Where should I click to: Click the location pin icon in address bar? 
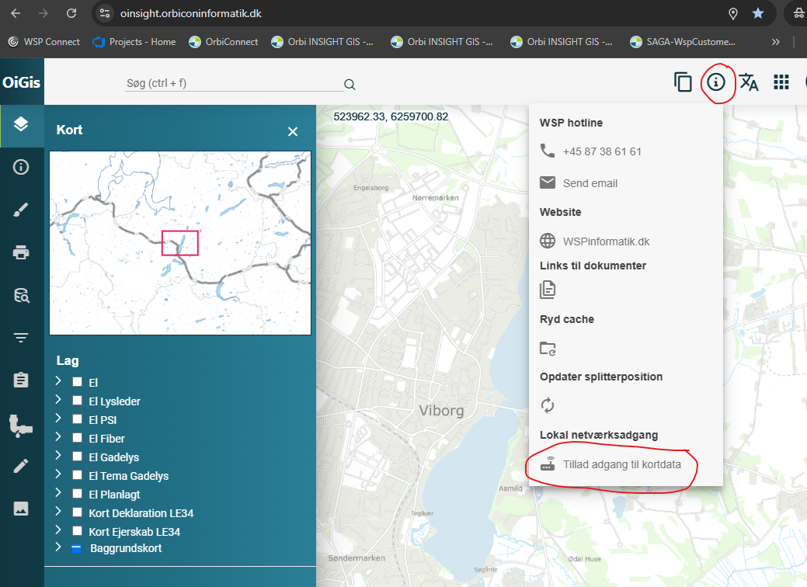click(x=733, y=14)
